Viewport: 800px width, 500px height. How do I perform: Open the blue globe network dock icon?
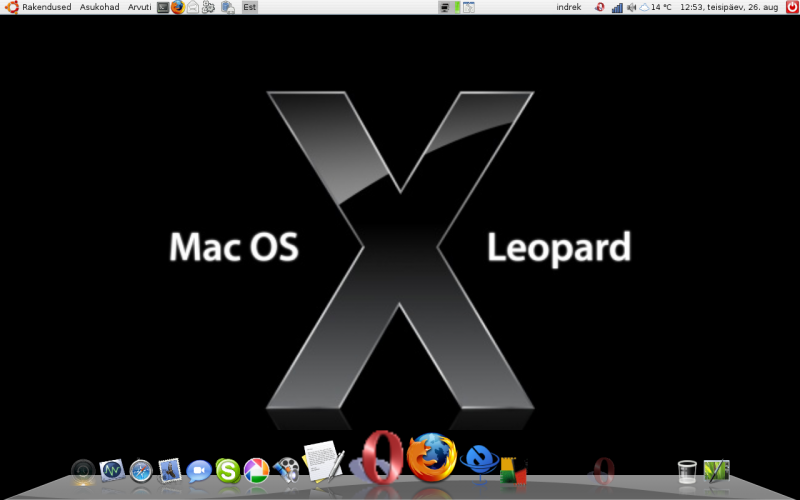(480, 464)
